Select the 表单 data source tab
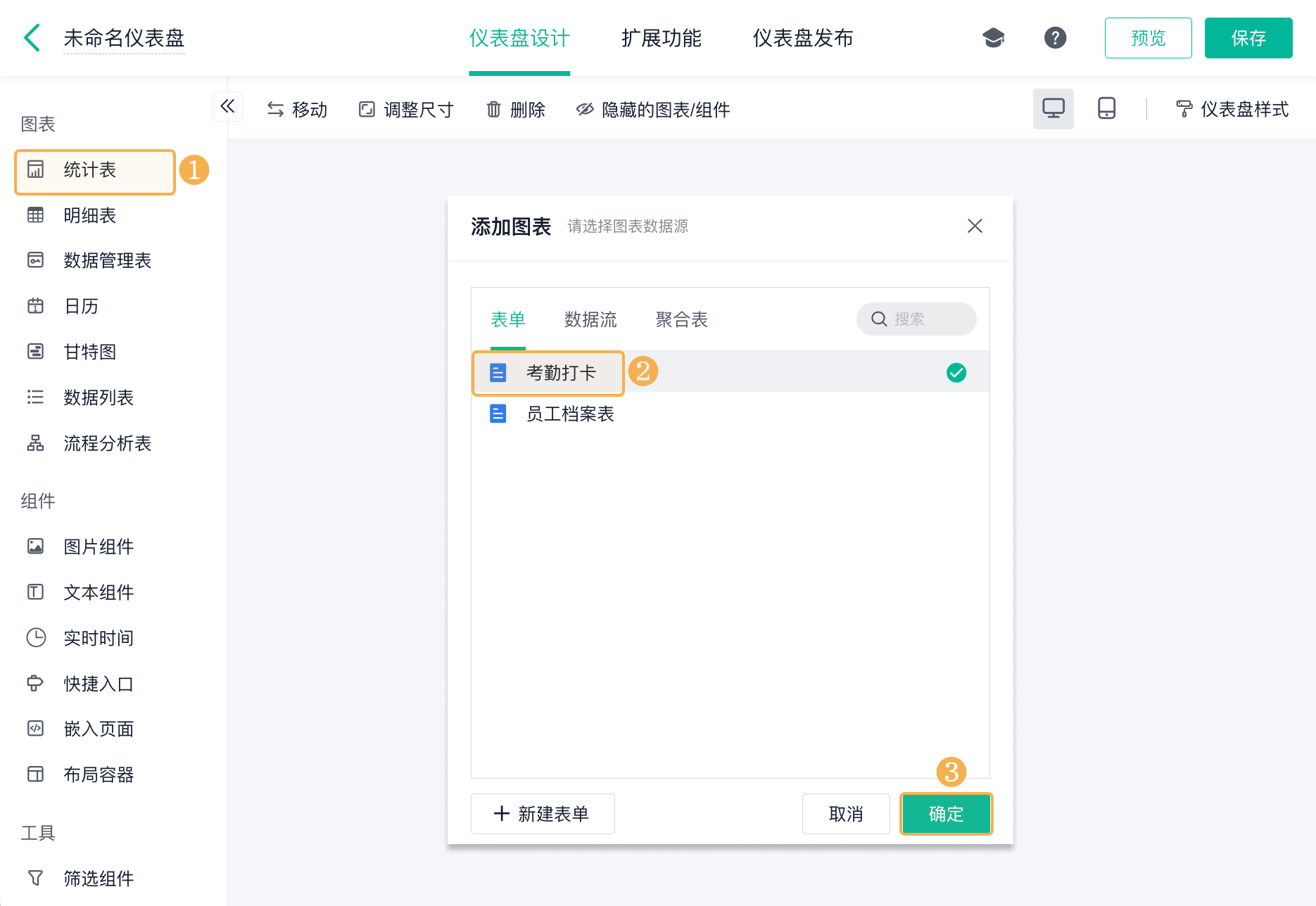 tap(508, 319)
